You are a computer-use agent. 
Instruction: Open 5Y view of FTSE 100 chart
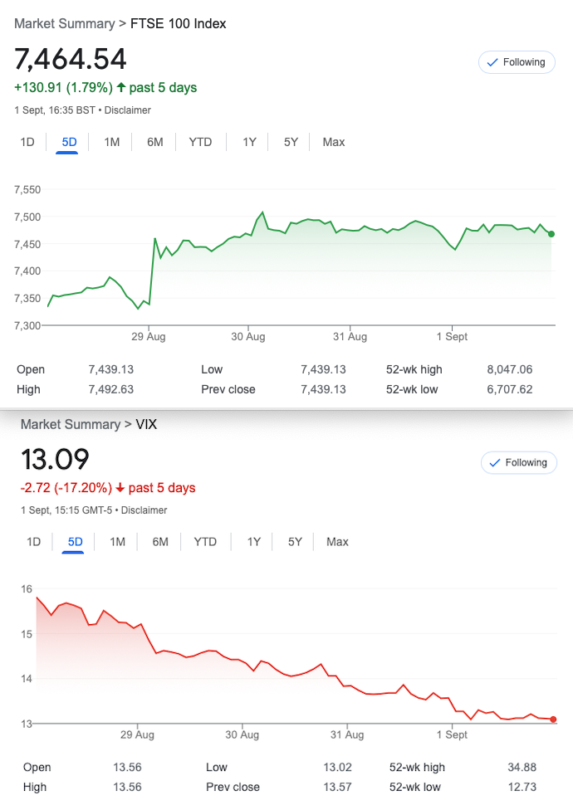(x=291, y=142)
